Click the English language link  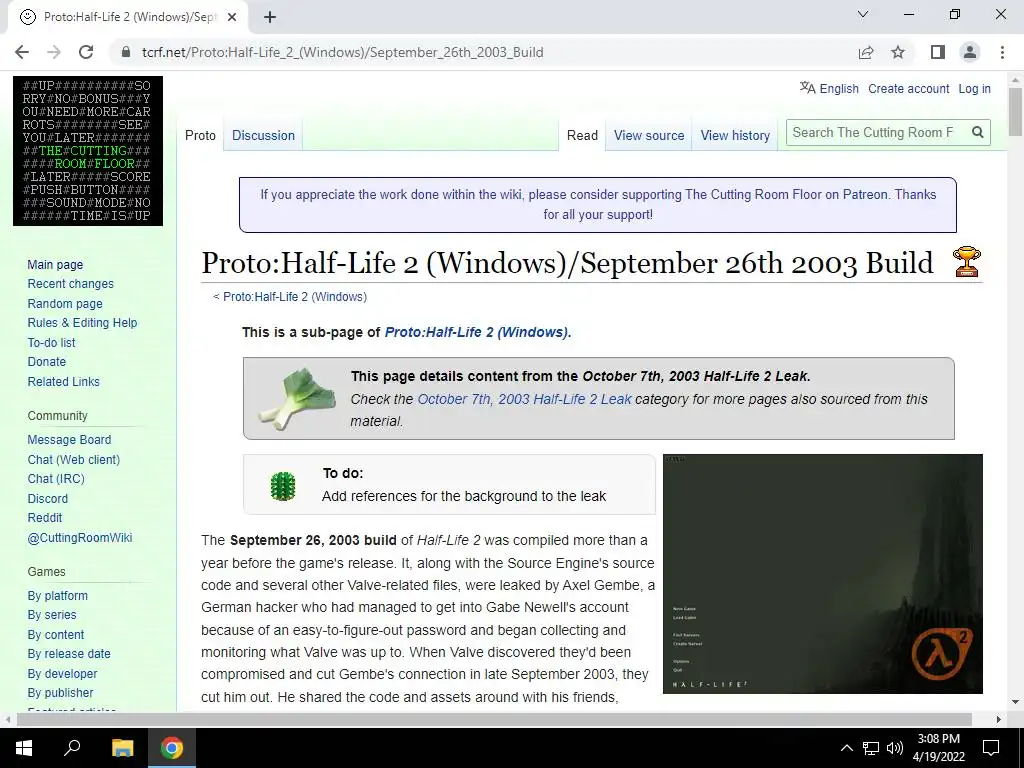839,89
